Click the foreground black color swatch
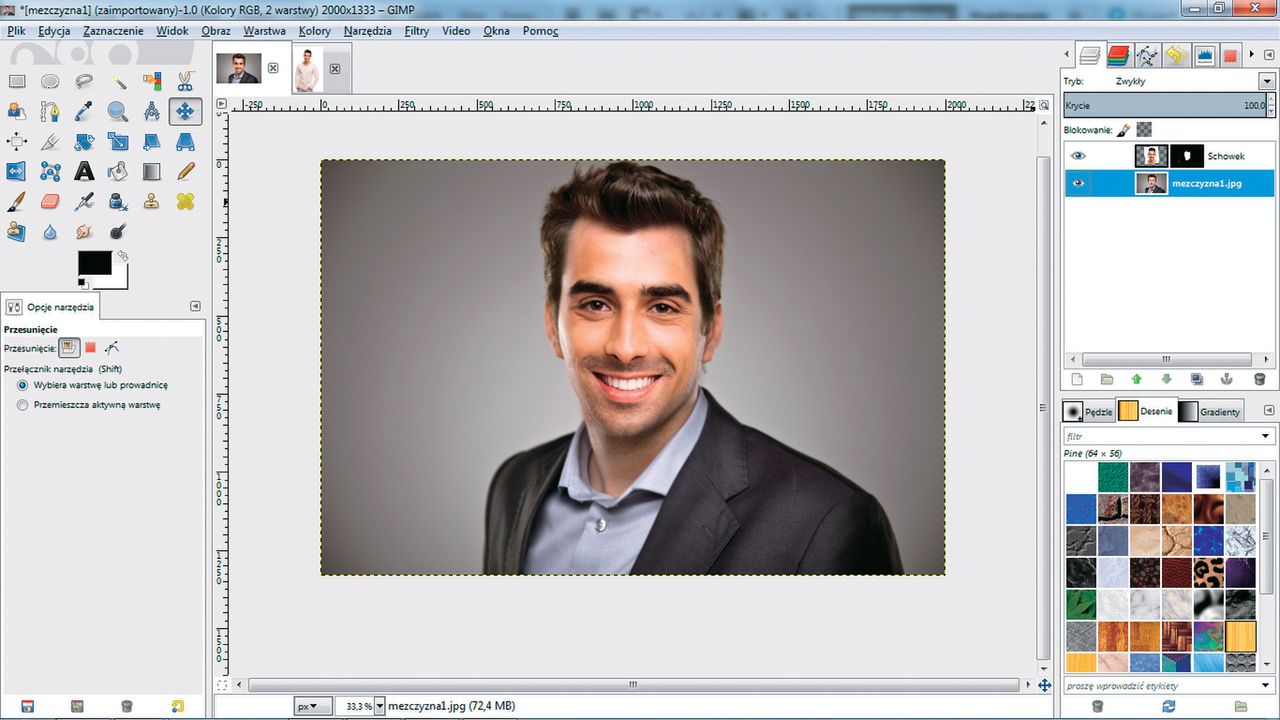The image size is (1280, 720). tap(94, 262)
